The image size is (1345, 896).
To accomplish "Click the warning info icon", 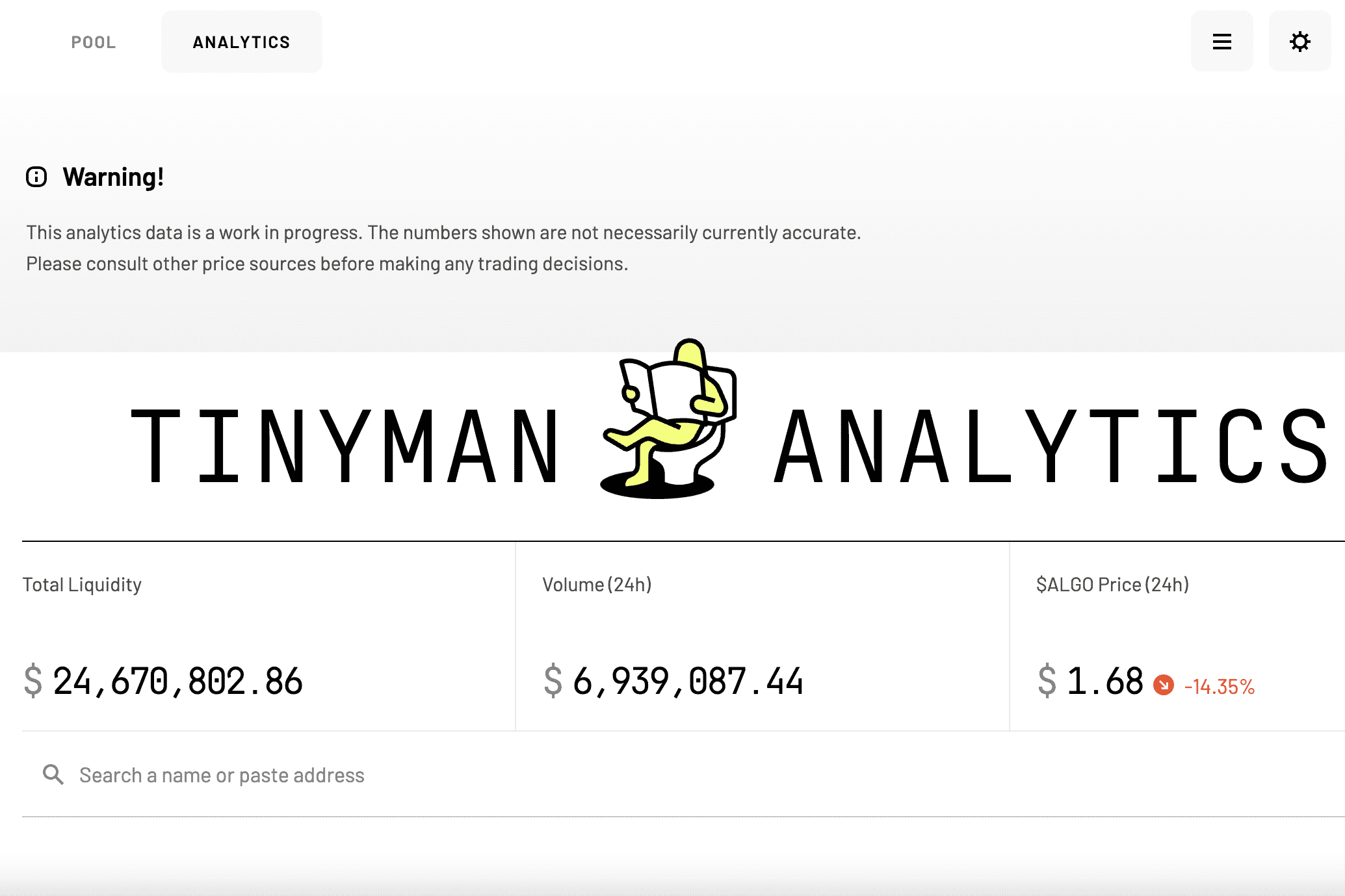I will (37, 176).
